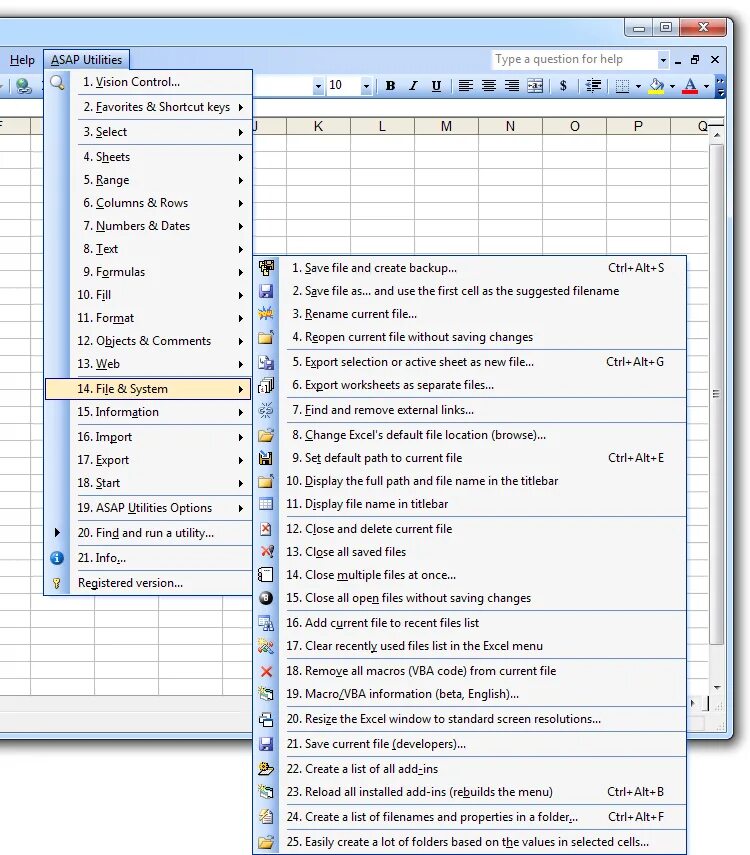
Task: Click vertical scrollbar down arrow
Action: click(x=717, y=687)
